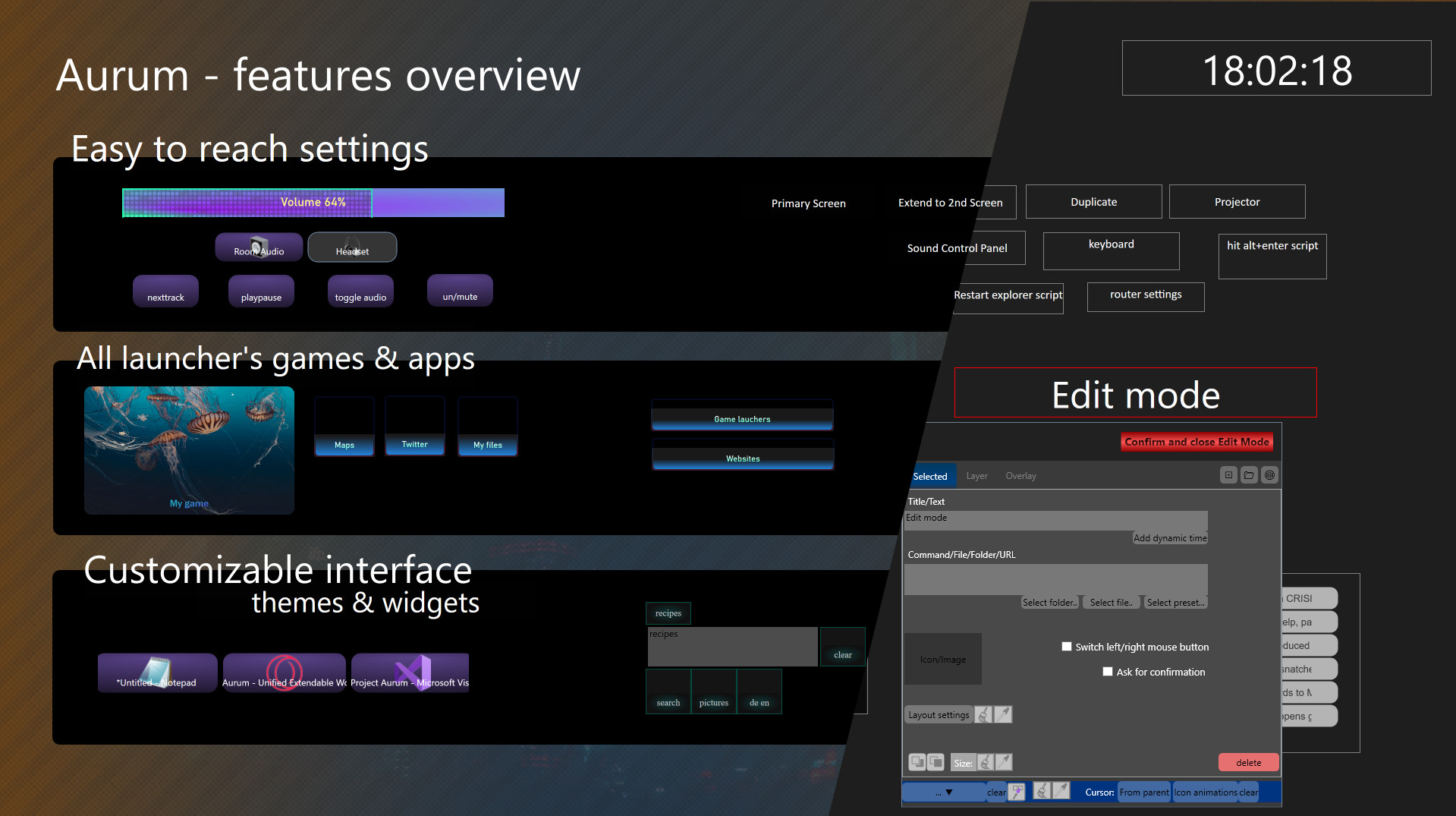The image size is (1456, 816).
Task: Adjust the Volume 64% slider
Action: tap(313, 202)
